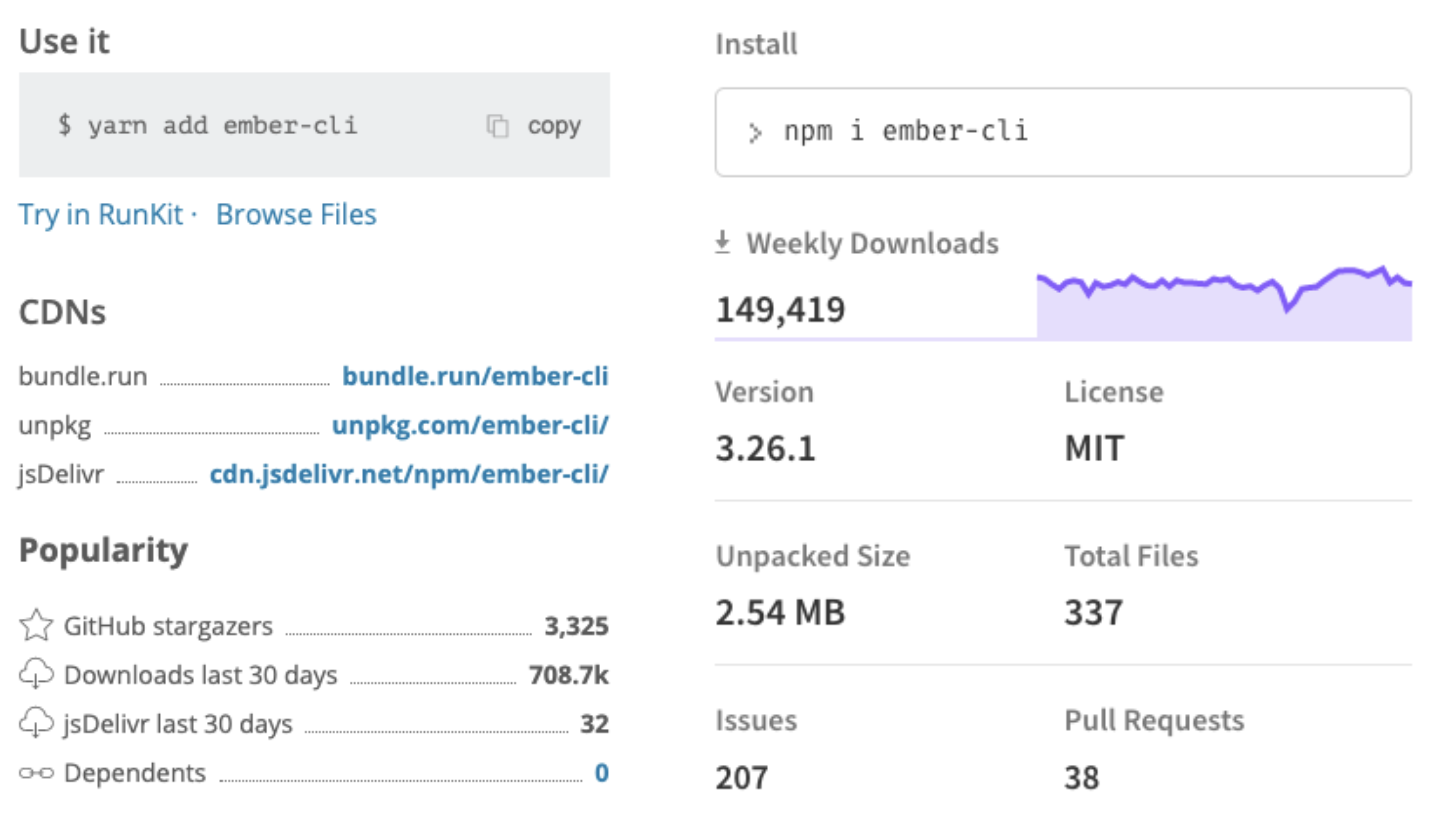Click the Pull Requests count 38
The height and width of the screenshot is (827, 1451).
(1082, 777)
